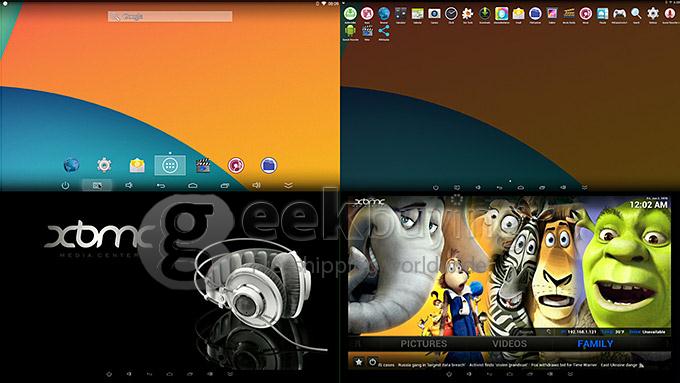
Task: Hide the home screen navigation bar with chevrons
Action: pos(288,186)
